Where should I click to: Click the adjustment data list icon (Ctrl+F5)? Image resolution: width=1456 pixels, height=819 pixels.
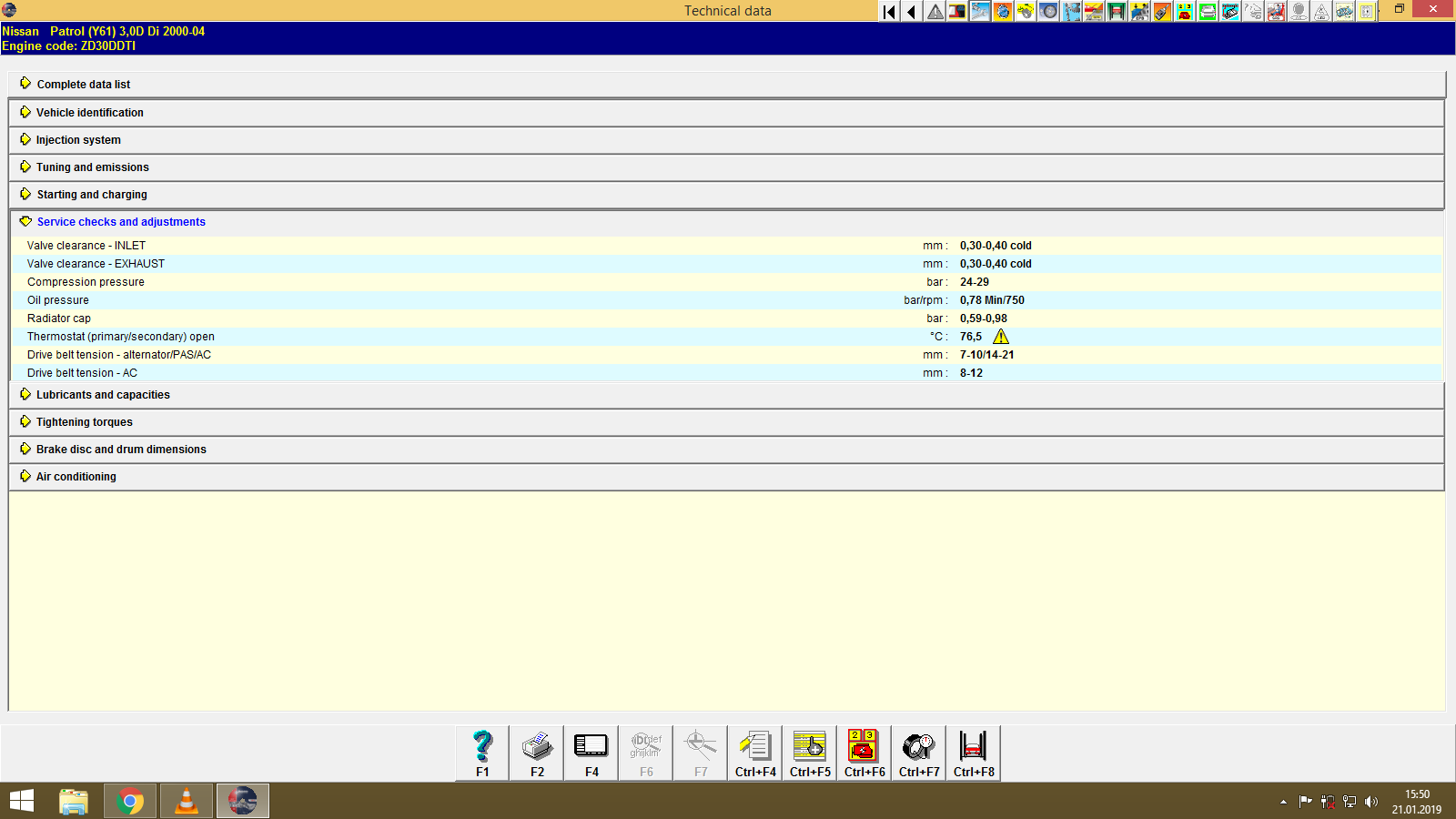tap(809, 752)
